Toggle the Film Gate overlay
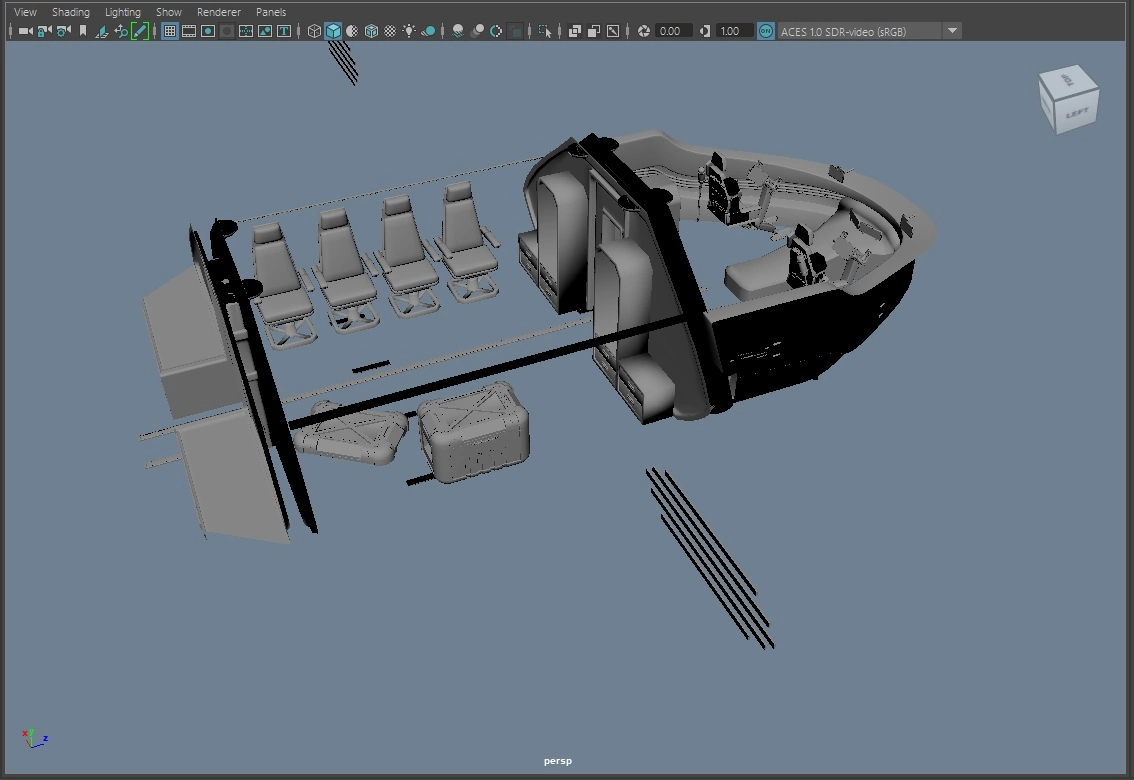 (189, 31)
